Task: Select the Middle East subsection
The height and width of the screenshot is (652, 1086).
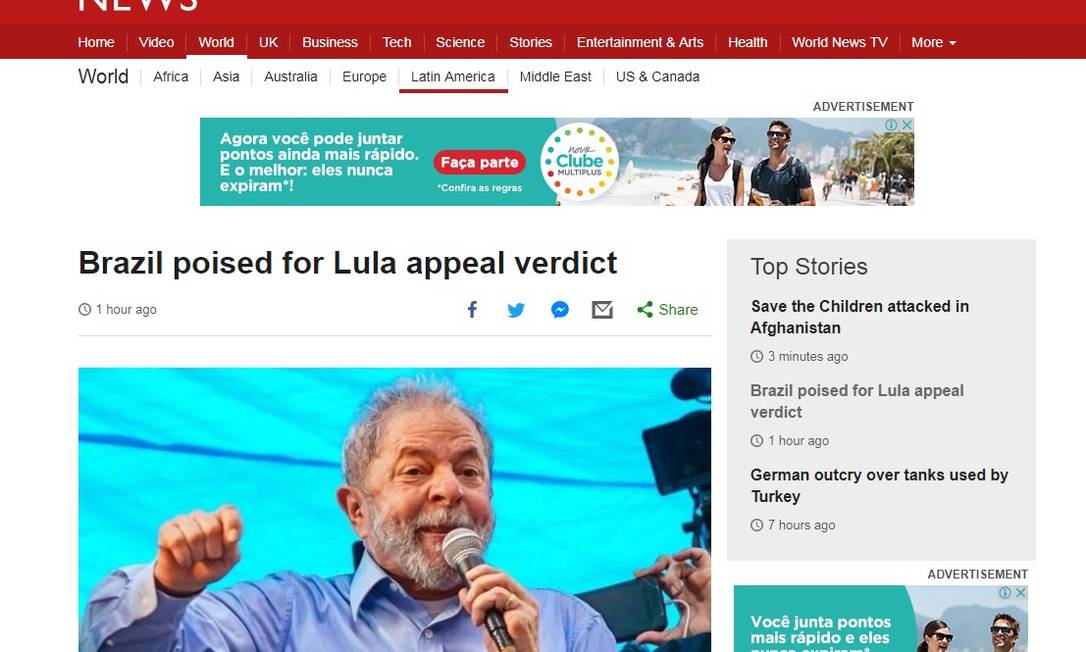Action: [x=555, y=77]
